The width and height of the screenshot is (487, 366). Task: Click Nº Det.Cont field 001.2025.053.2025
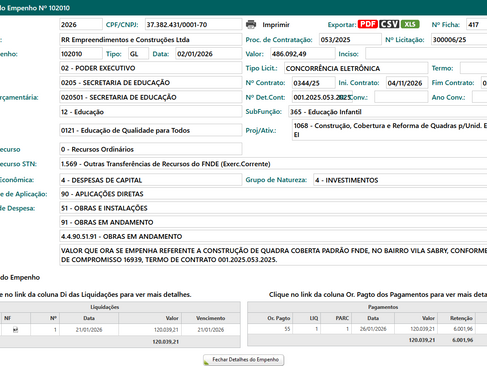[322, 97]
